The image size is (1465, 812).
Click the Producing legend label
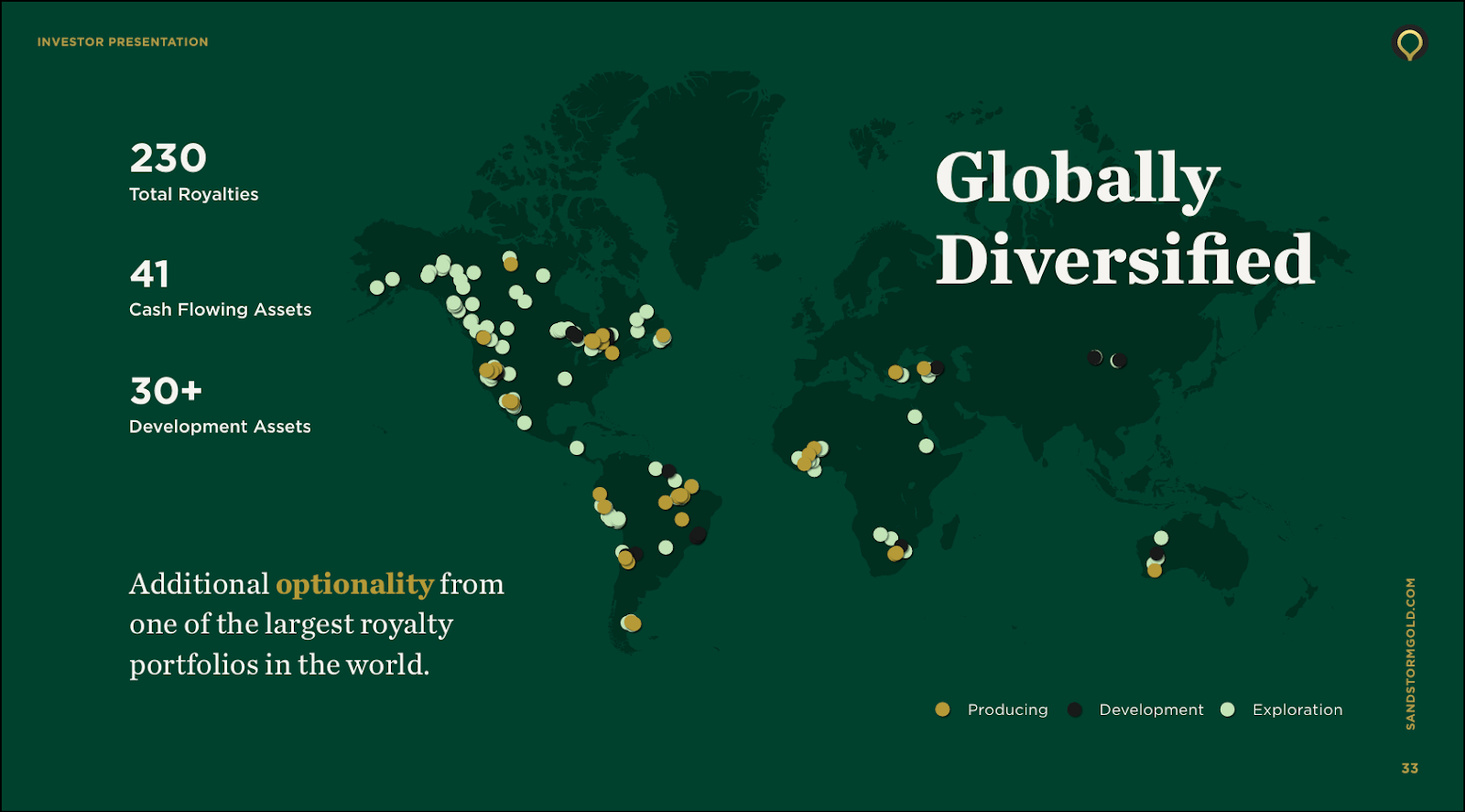tap(1007, 709)
